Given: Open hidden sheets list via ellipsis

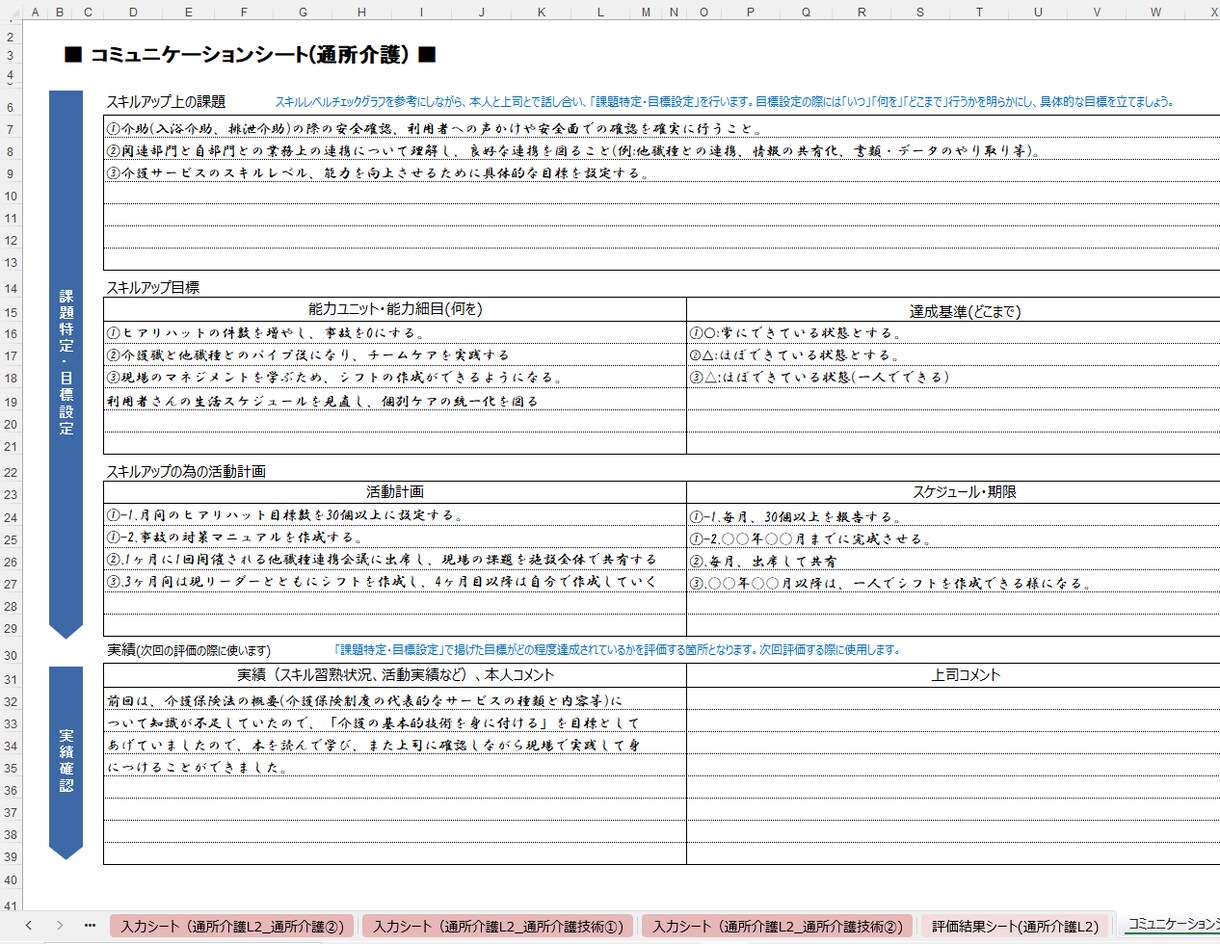Looking at the screenshot, I should pos(90,925).
